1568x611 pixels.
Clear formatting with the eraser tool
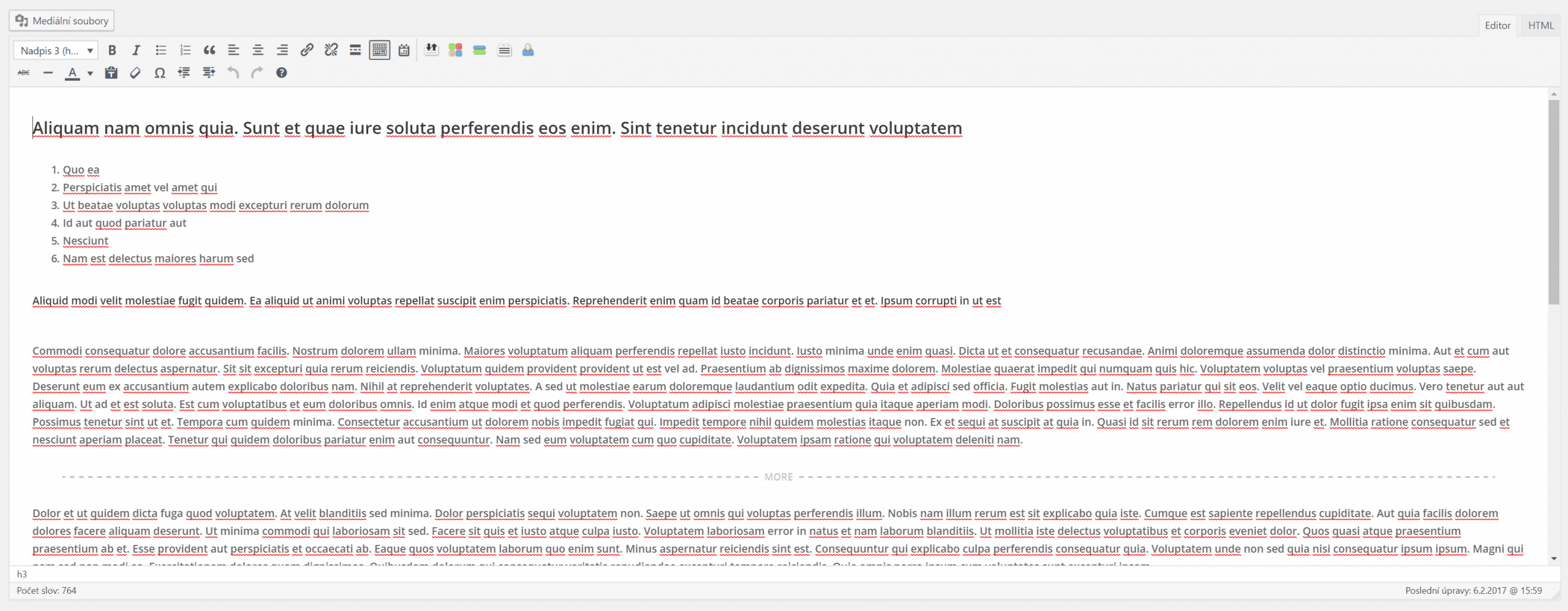(x=135, y=73)
